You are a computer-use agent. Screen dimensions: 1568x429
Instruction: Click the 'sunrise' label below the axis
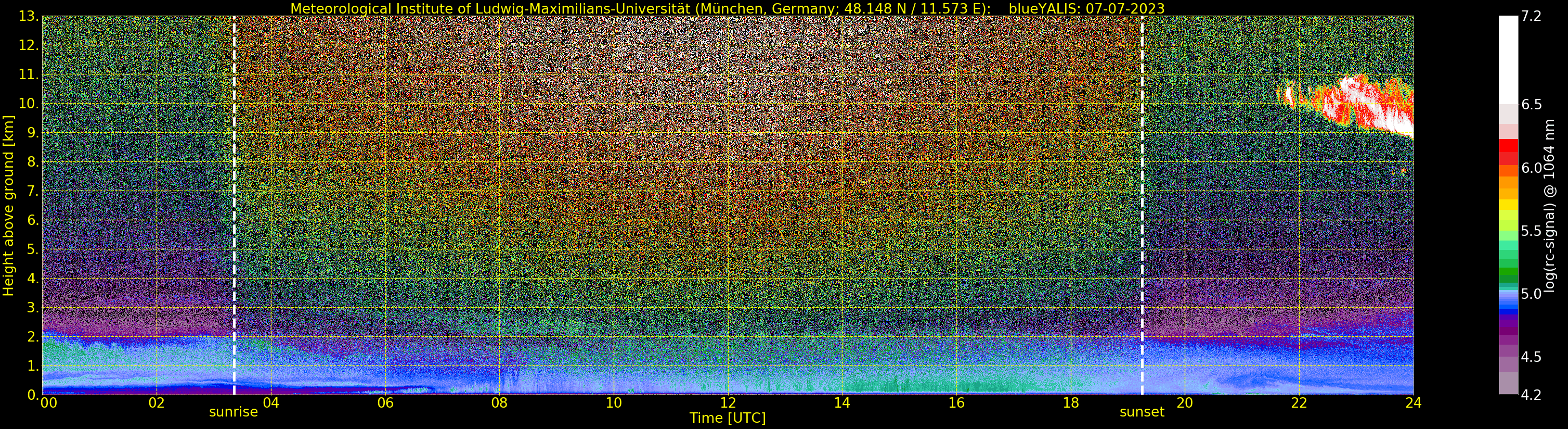tap(234, 412)
